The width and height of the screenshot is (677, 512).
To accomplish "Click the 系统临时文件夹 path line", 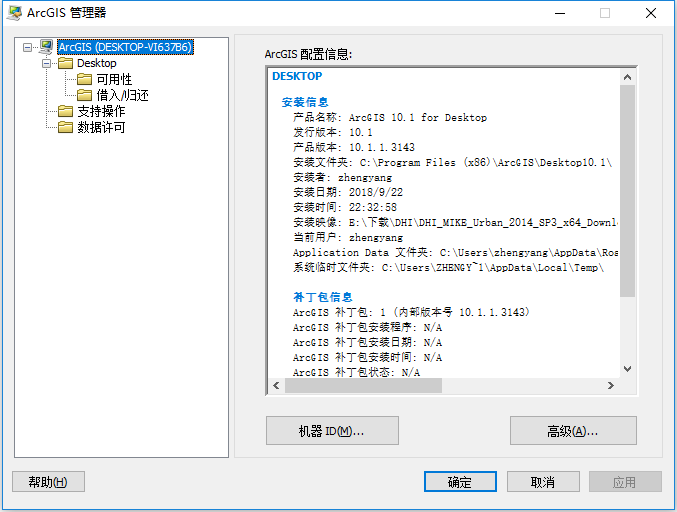I will click(449, 267).
